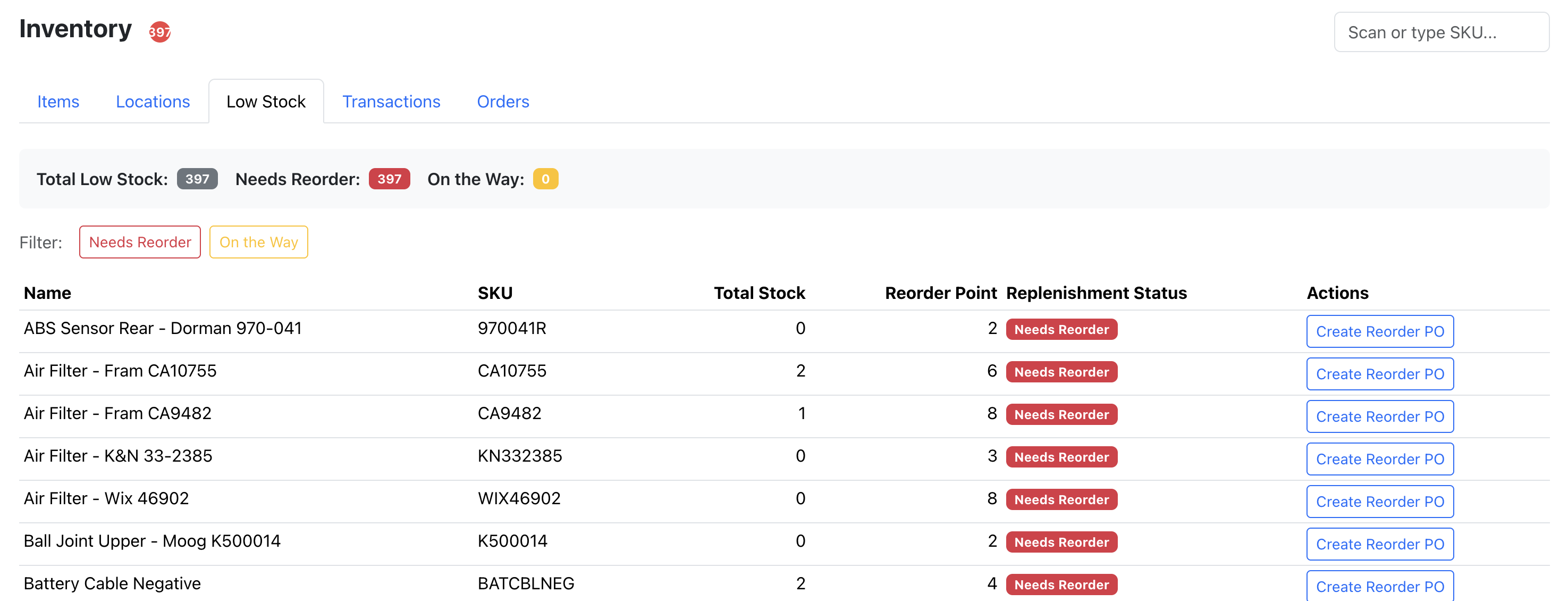Toggle the Needs Reorder filter
The image size is (1568, 601).
(x=140, y=243)
